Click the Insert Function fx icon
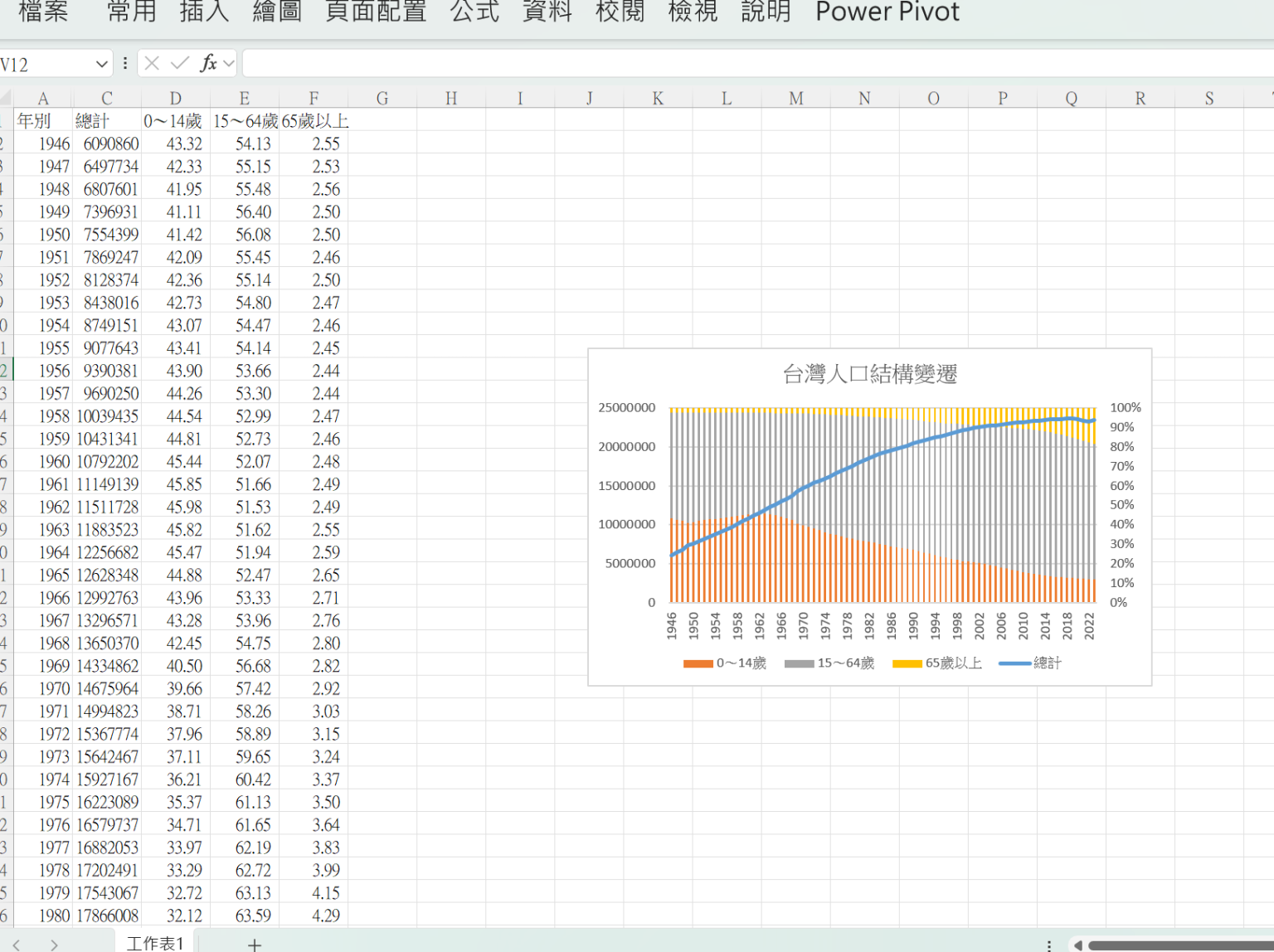The image size is (1274, 952). [x=208, y=63]
